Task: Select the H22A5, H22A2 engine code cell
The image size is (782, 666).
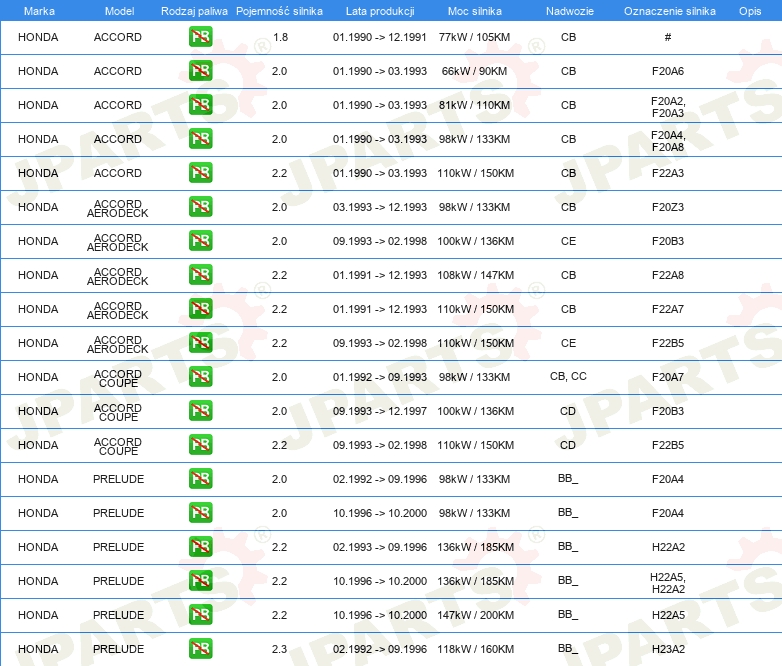Action: pyautogui.click(x=668, y=583)
